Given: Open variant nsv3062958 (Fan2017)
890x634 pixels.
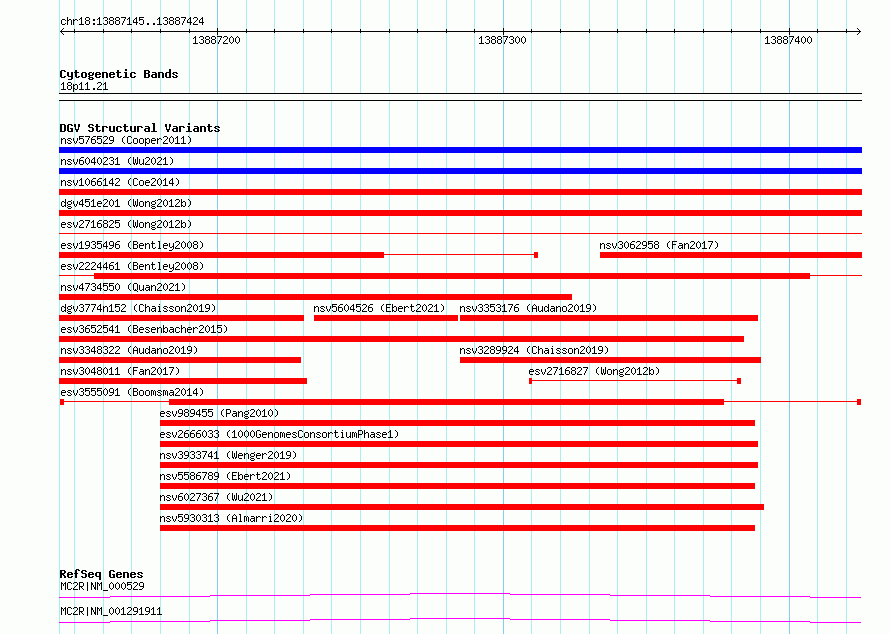Looking at the screenshot, I should tap(659, 245).
